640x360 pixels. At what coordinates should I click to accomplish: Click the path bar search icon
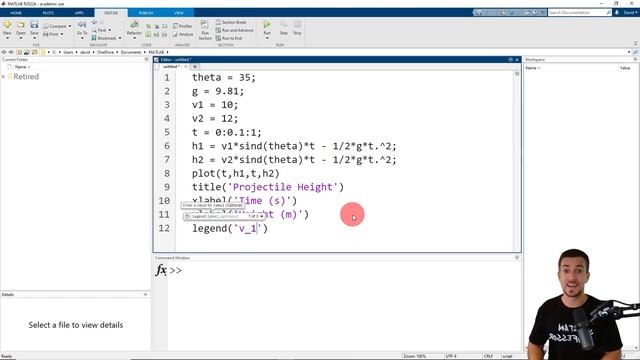click(x=635, y=52)
